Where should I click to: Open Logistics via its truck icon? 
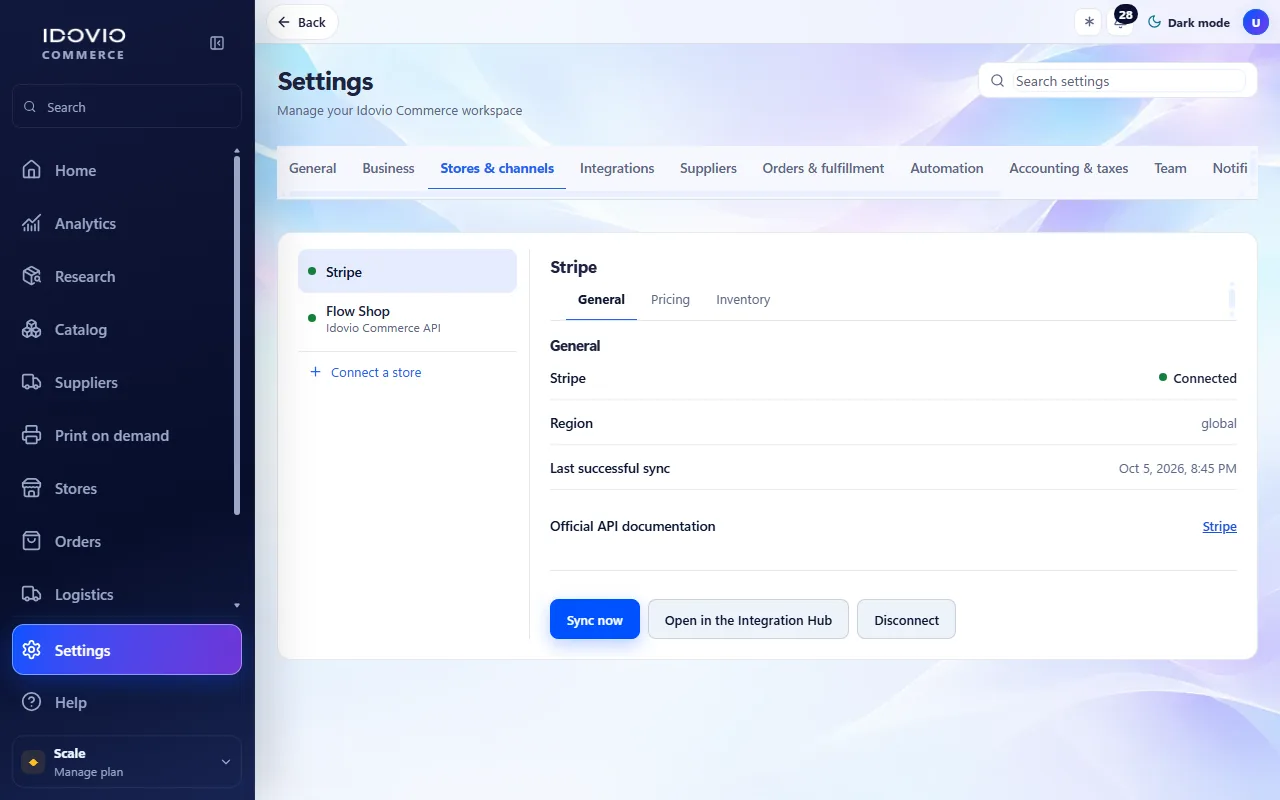[x=32, y=594]
